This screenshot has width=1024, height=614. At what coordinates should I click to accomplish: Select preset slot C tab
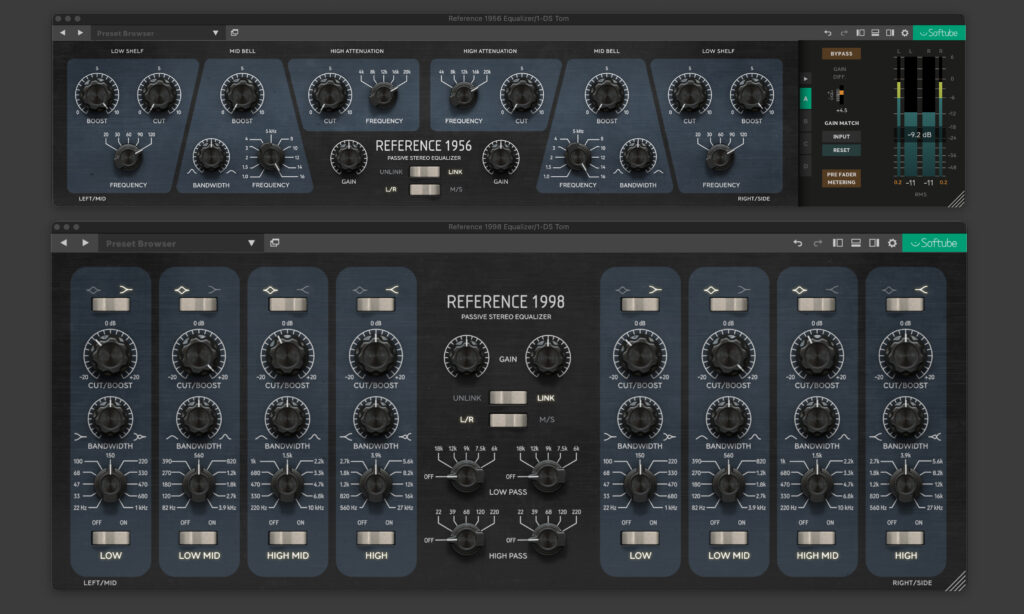[805, 144]
